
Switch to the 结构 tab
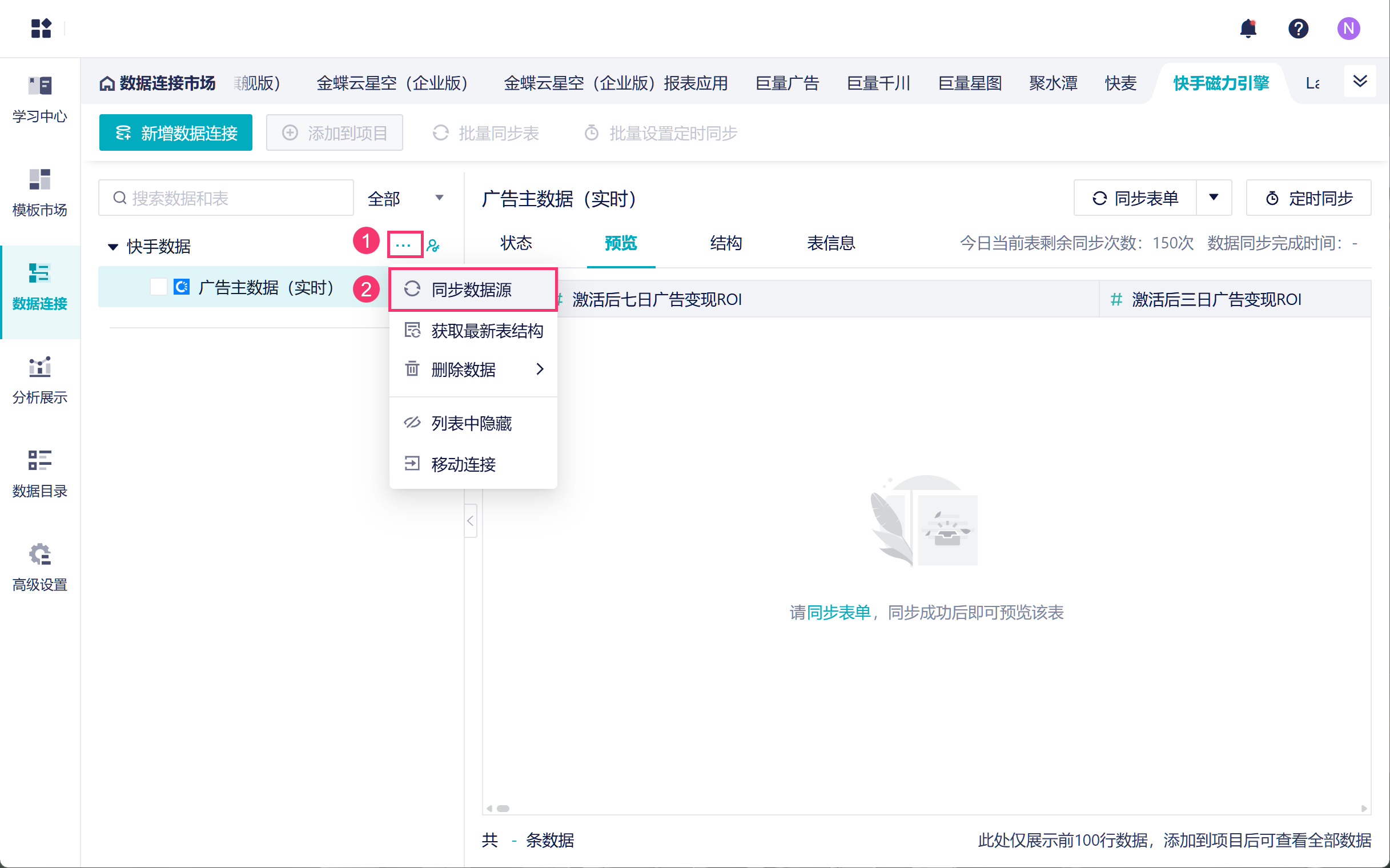[725, 243]
